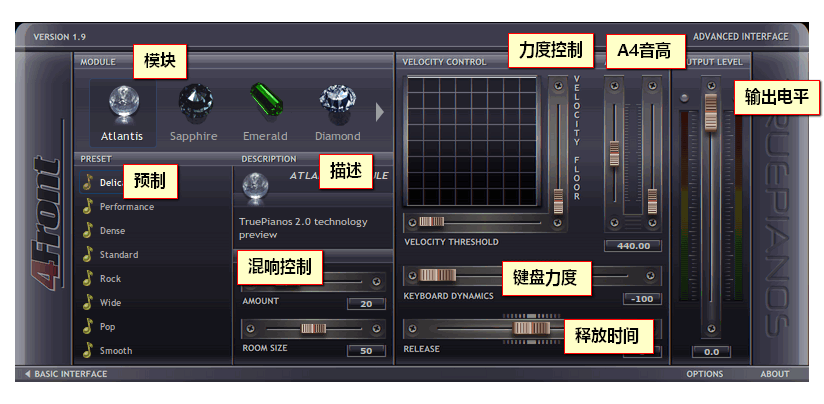
Task: Click the Room Size slider handle
Action: tap(314, 329)
